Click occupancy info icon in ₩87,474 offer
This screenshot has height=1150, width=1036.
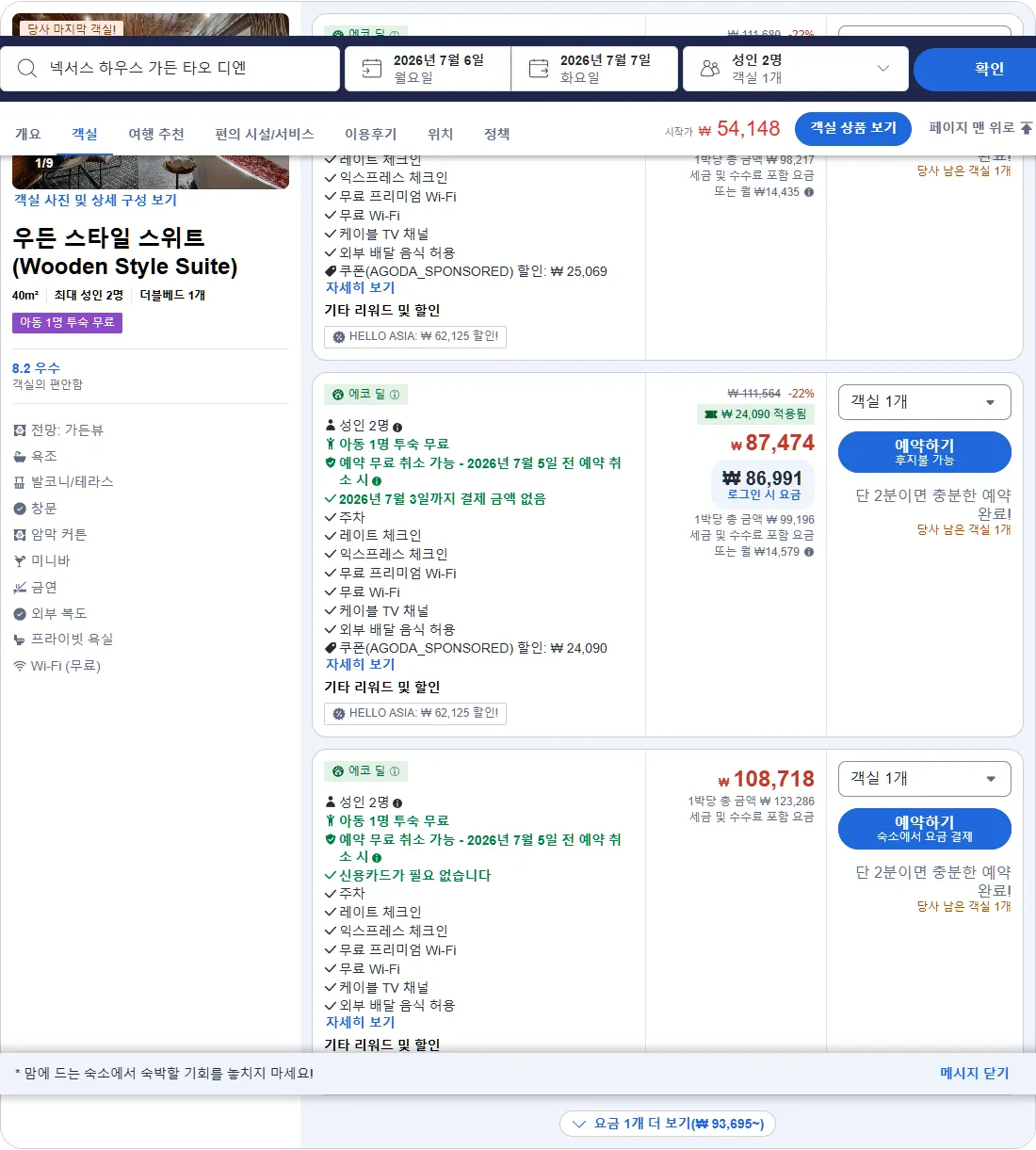click(x=397, y=428)
